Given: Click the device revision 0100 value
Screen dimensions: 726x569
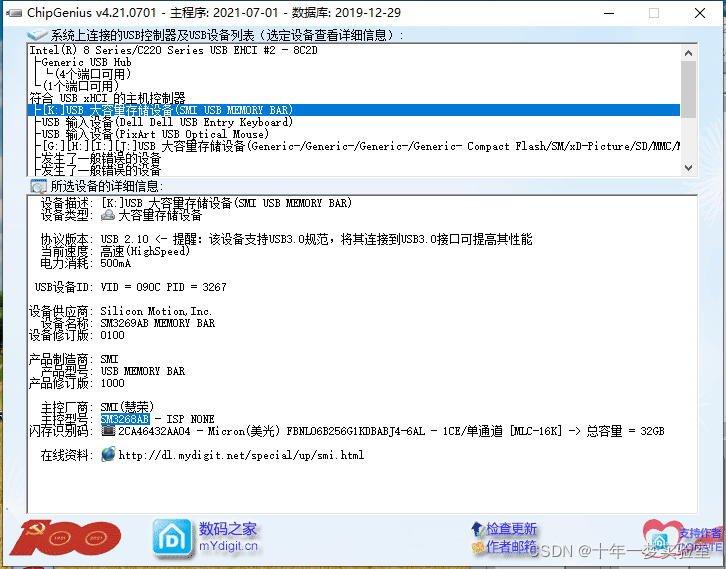Looking at the screenshot, I should tap(113, 335).
